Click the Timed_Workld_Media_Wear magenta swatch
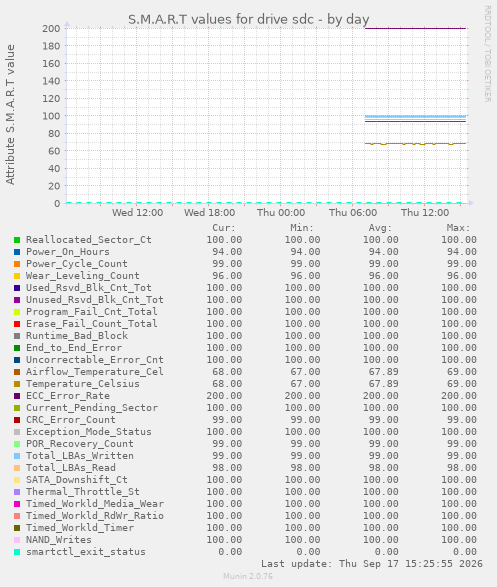 (x=17, y=504)
